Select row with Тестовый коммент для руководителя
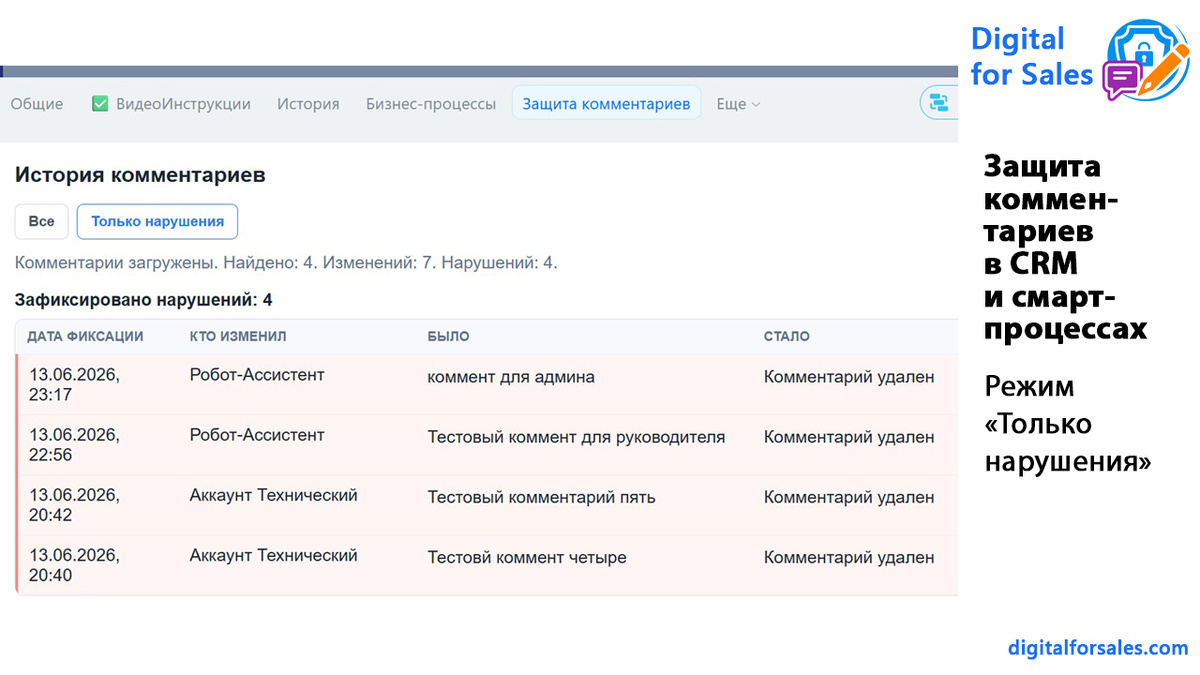Viewport: 1200px width, 675px height. (x=487, y=445)
